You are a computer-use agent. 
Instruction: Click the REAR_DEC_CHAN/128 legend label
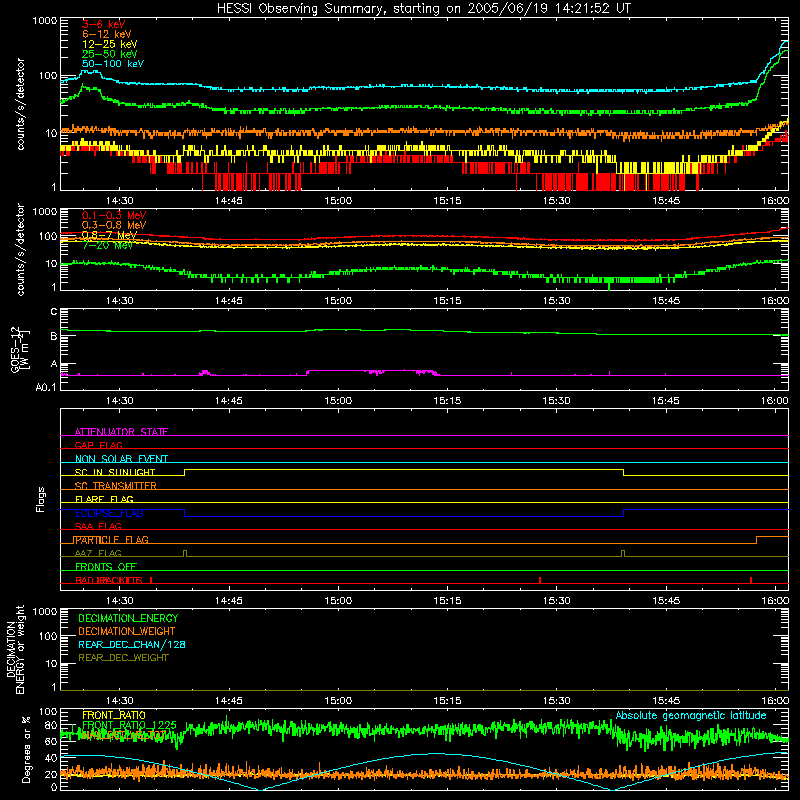(132, 644)
